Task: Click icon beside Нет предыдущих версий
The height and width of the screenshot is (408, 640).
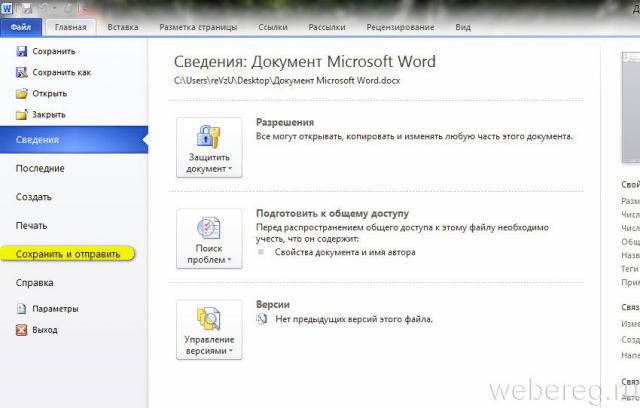Action: [262, 319]
